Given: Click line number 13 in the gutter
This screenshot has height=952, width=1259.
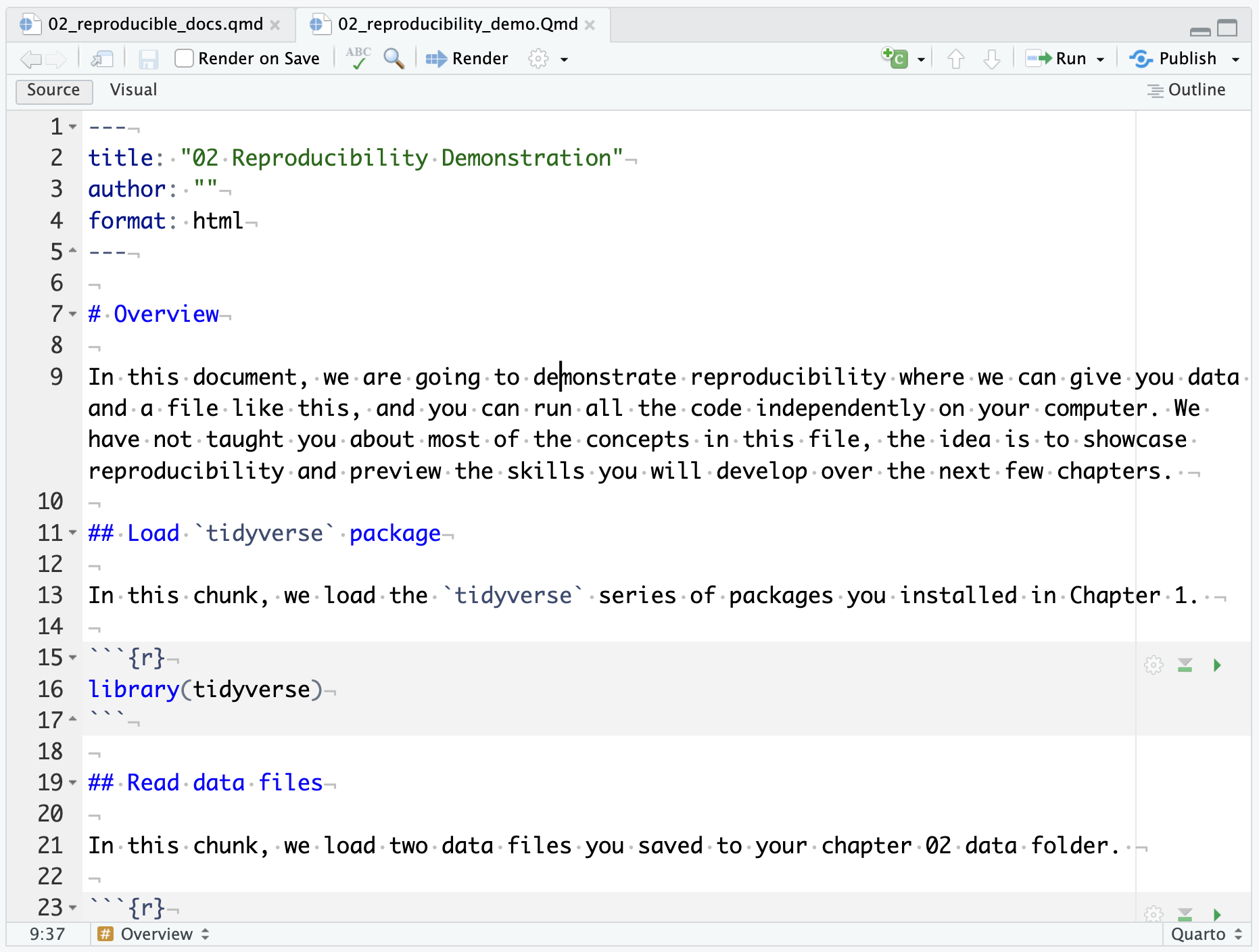Looking at the screenshot, I should tap(50, 595).
